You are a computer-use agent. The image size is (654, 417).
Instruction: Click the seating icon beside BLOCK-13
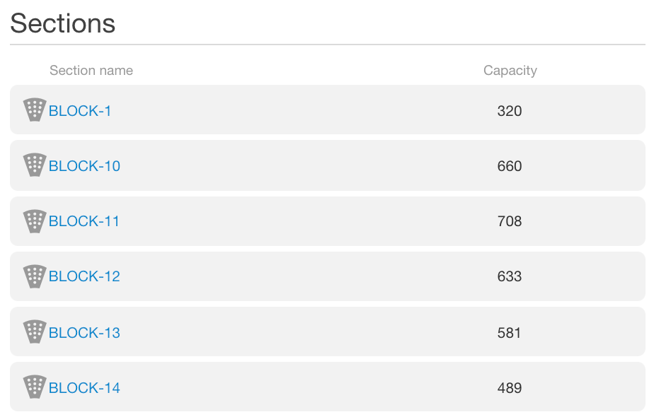tap(35, 332)
